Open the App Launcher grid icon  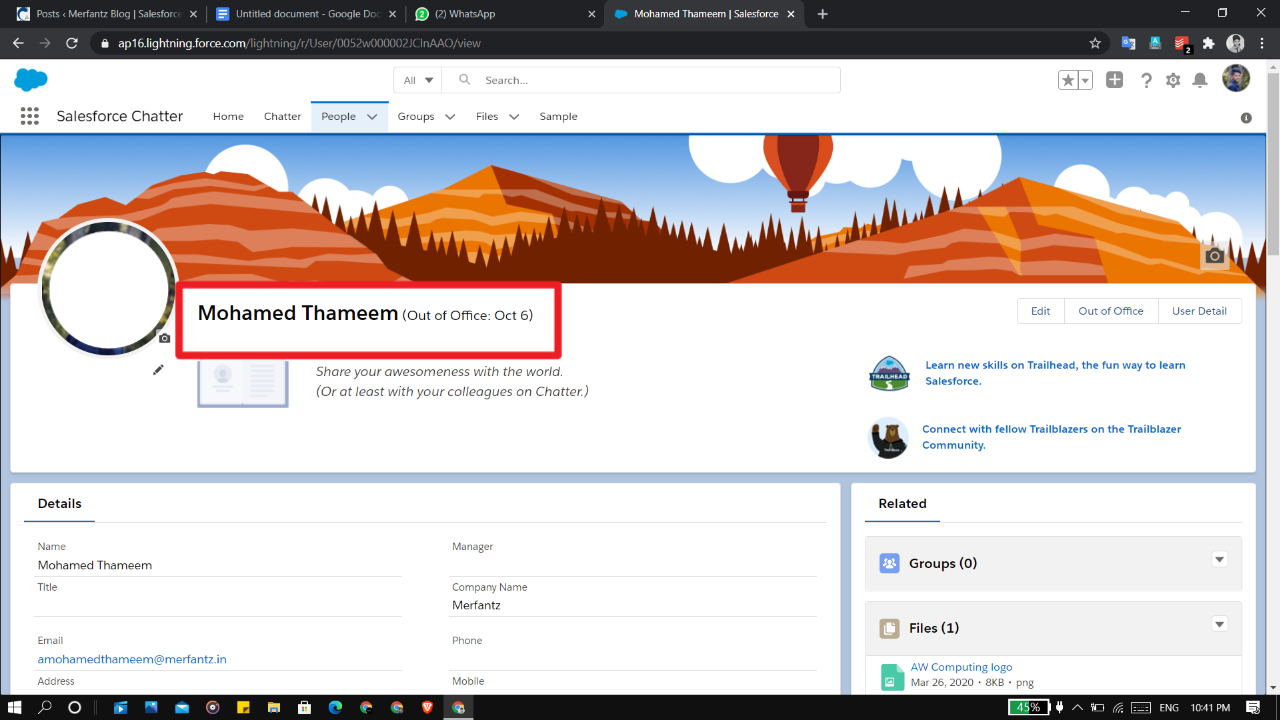coord(30,116)
